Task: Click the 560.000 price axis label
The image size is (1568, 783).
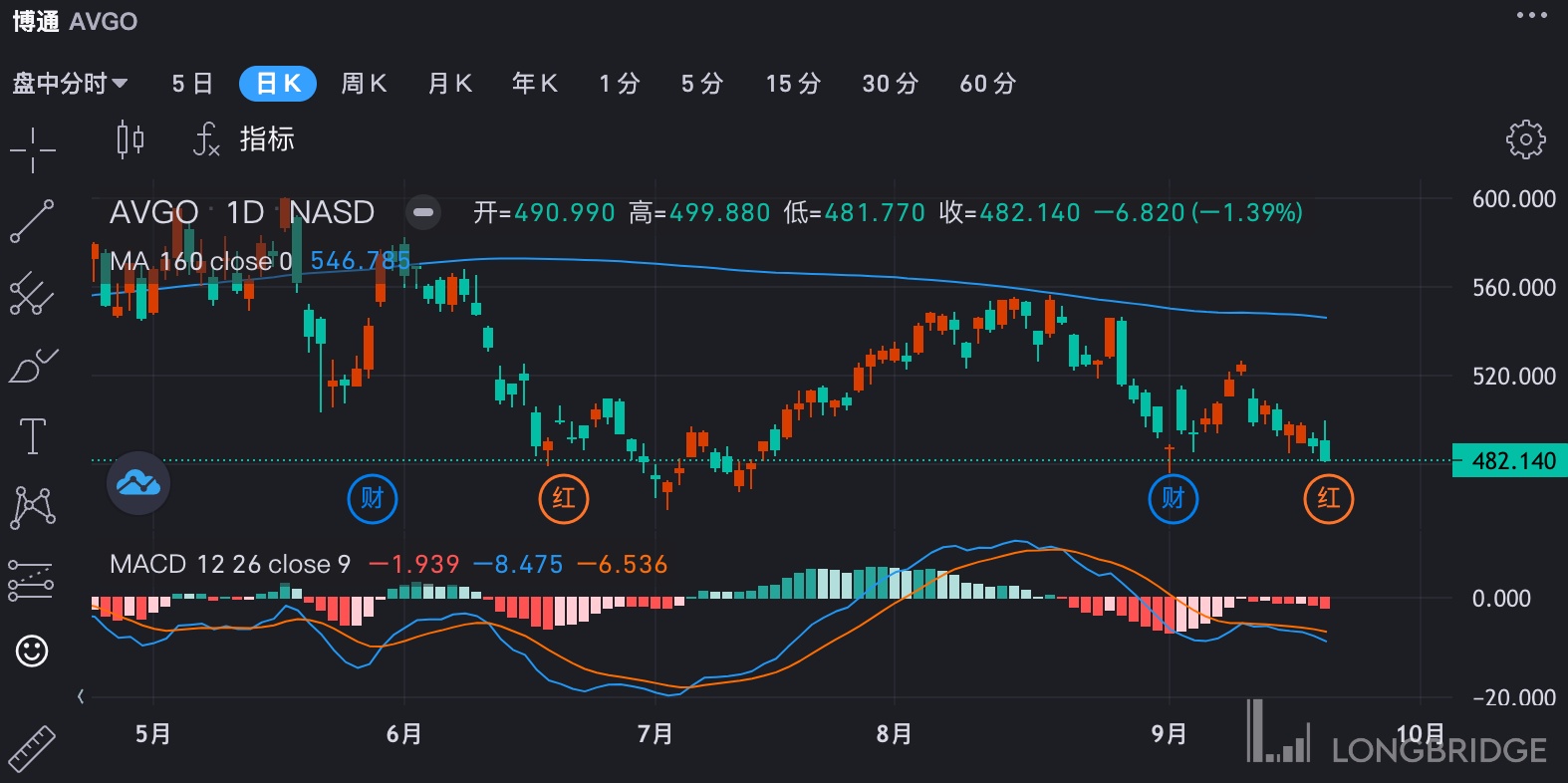Action: (1514, 288)
